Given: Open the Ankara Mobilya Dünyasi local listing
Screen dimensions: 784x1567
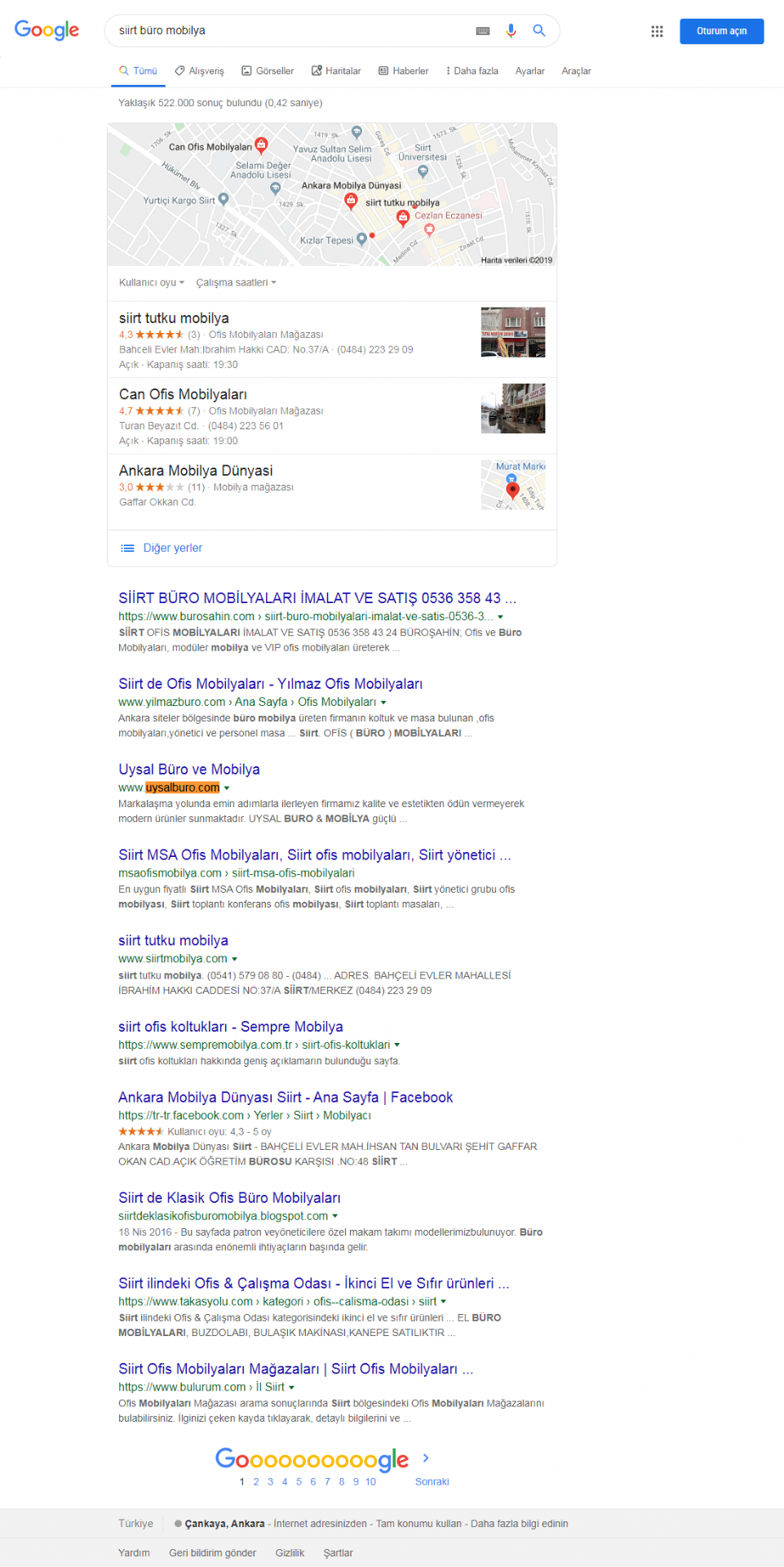Looking at the screenshot, I should (332, 491).
